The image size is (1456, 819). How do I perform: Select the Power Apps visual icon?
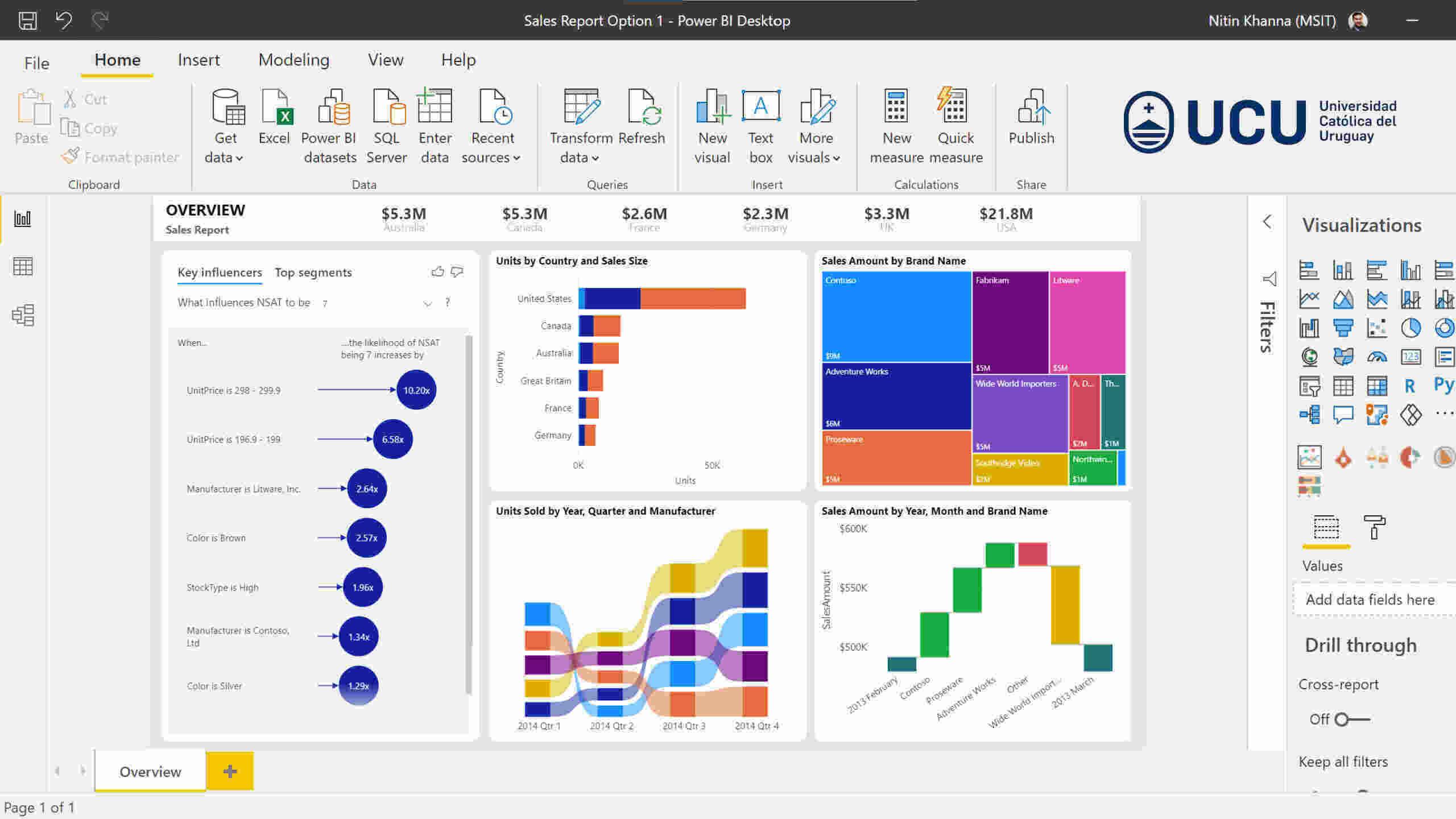pyautogui.click(x=1410, y=415)
